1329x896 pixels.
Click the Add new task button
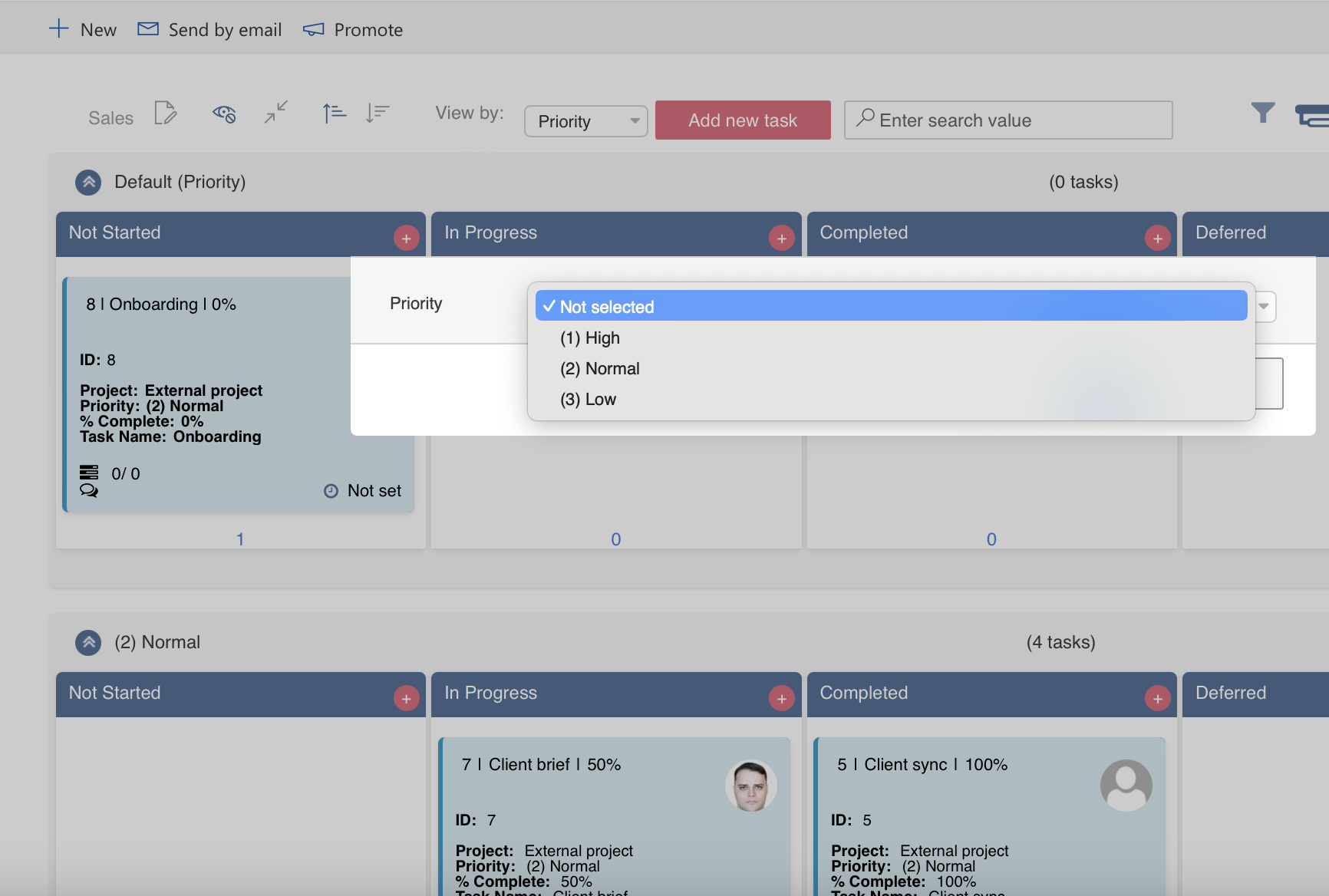742,120
